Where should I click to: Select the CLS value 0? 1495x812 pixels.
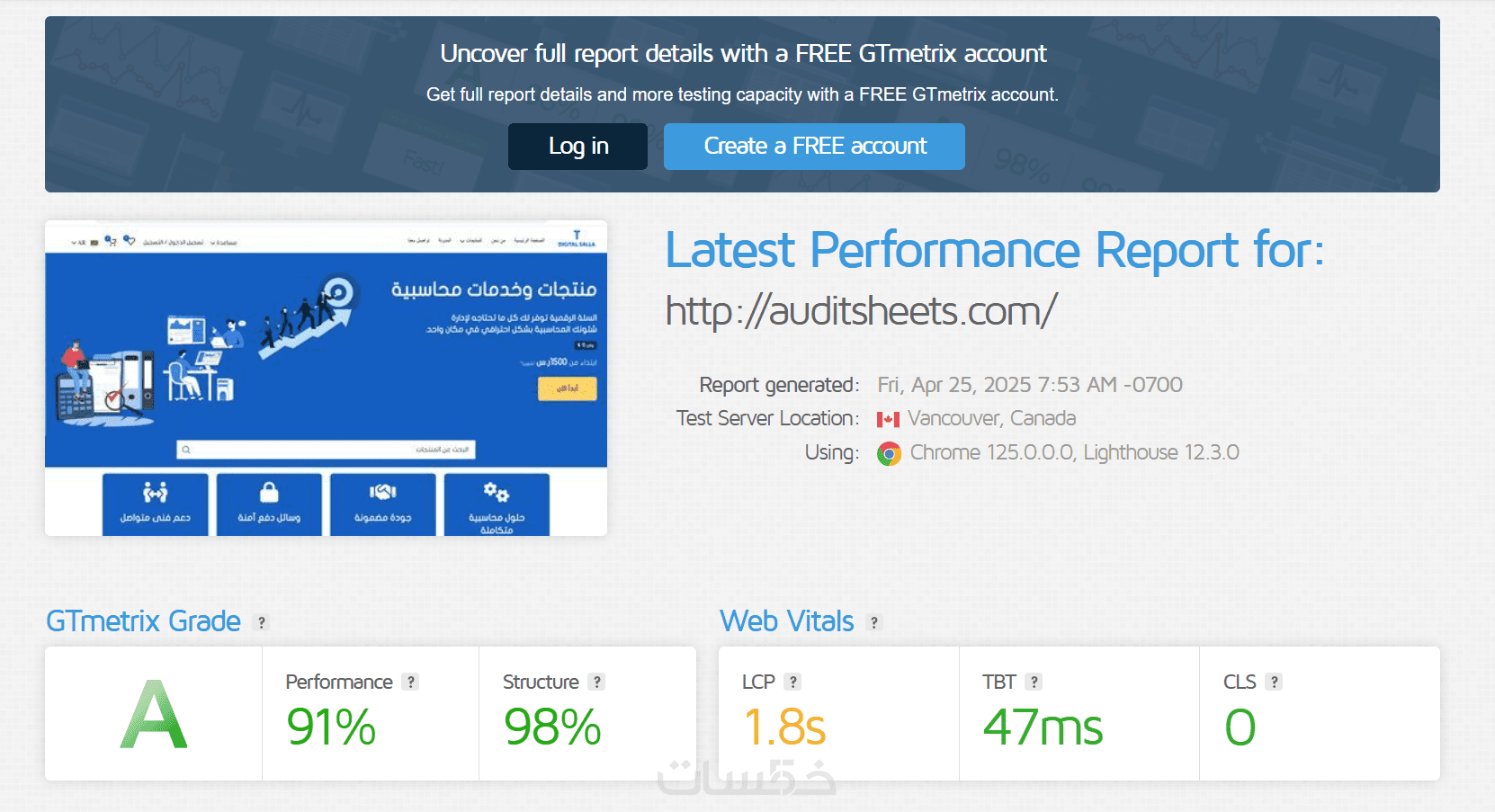point(1240,727)
